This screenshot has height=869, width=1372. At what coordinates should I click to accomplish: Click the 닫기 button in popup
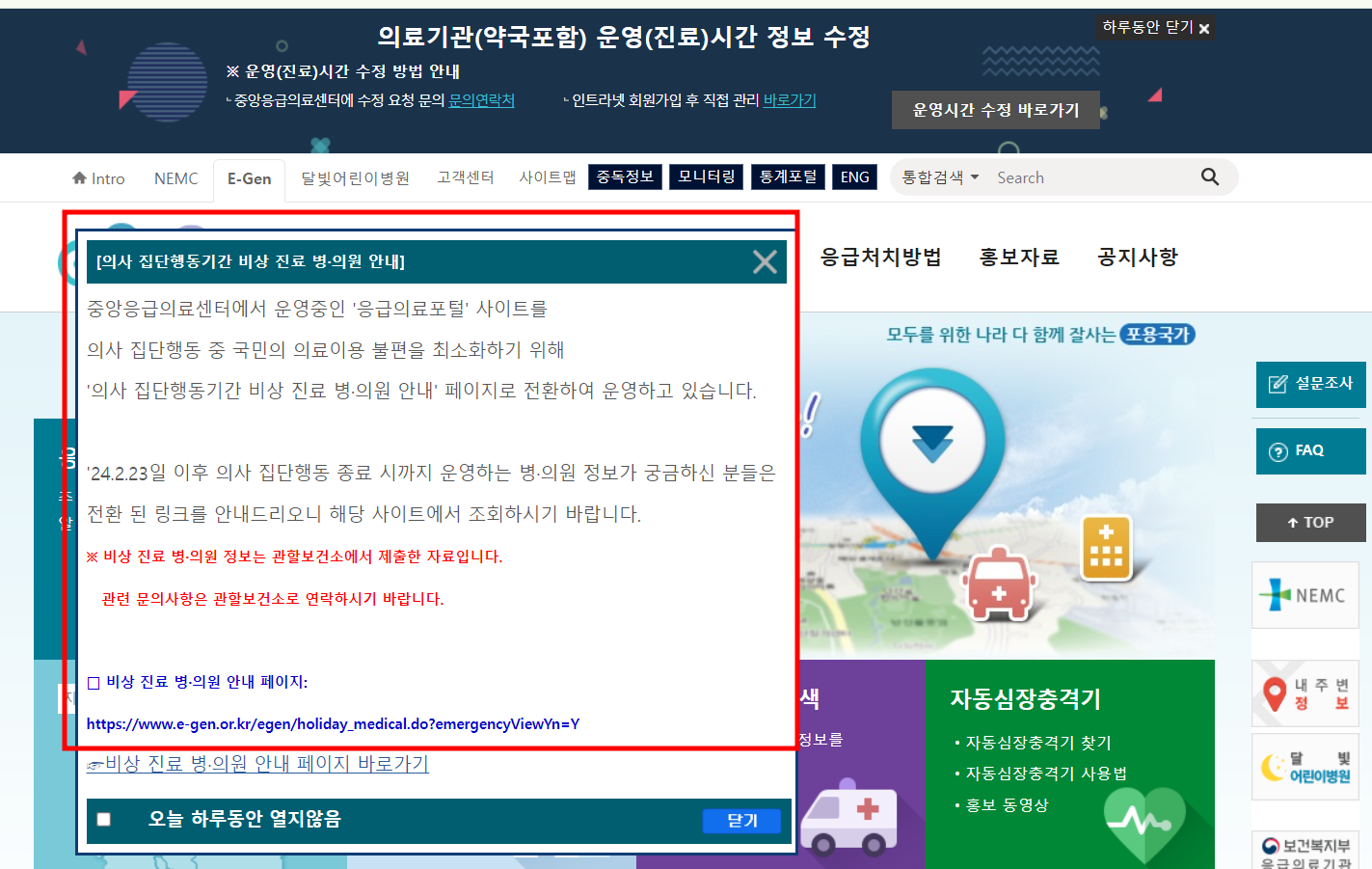741,821
